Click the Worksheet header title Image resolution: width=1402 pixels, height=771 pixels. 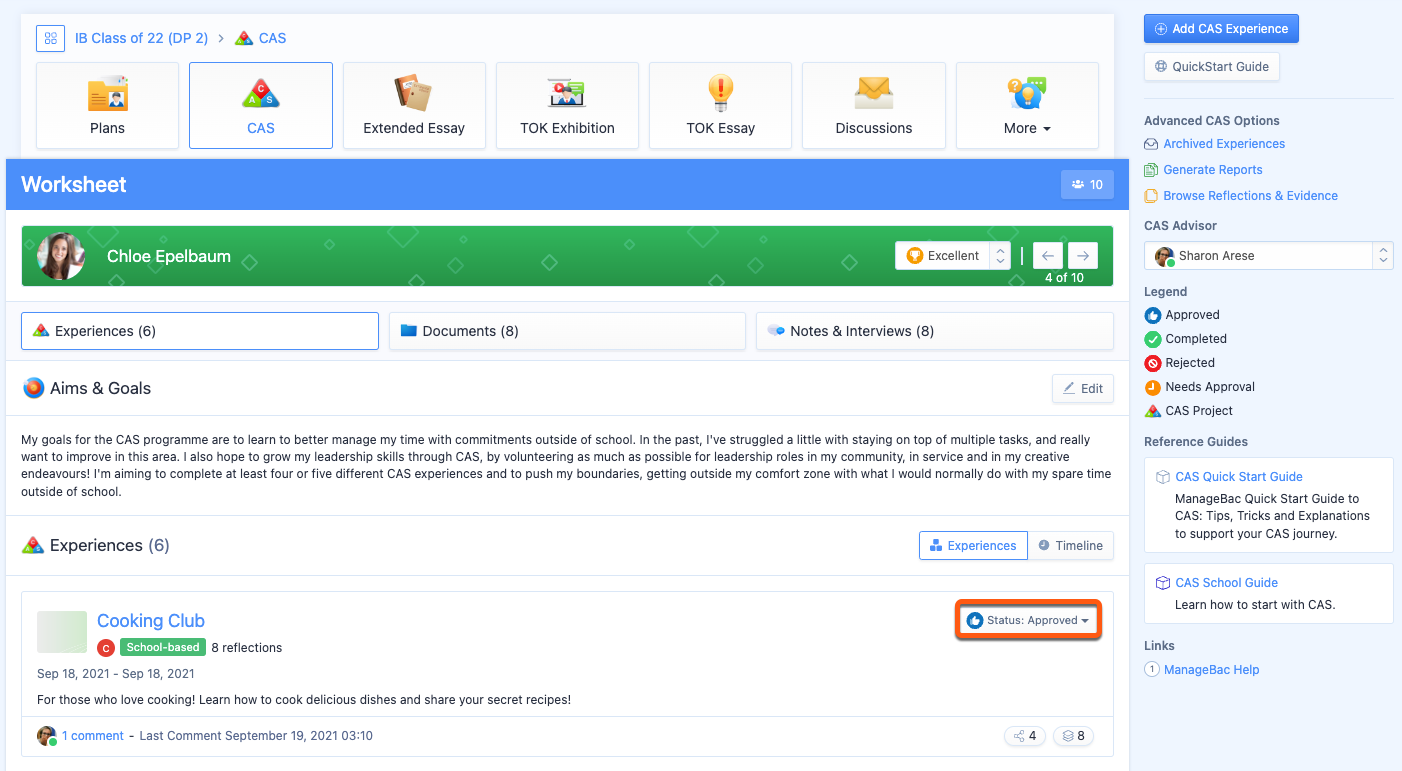tap(74, 184)
